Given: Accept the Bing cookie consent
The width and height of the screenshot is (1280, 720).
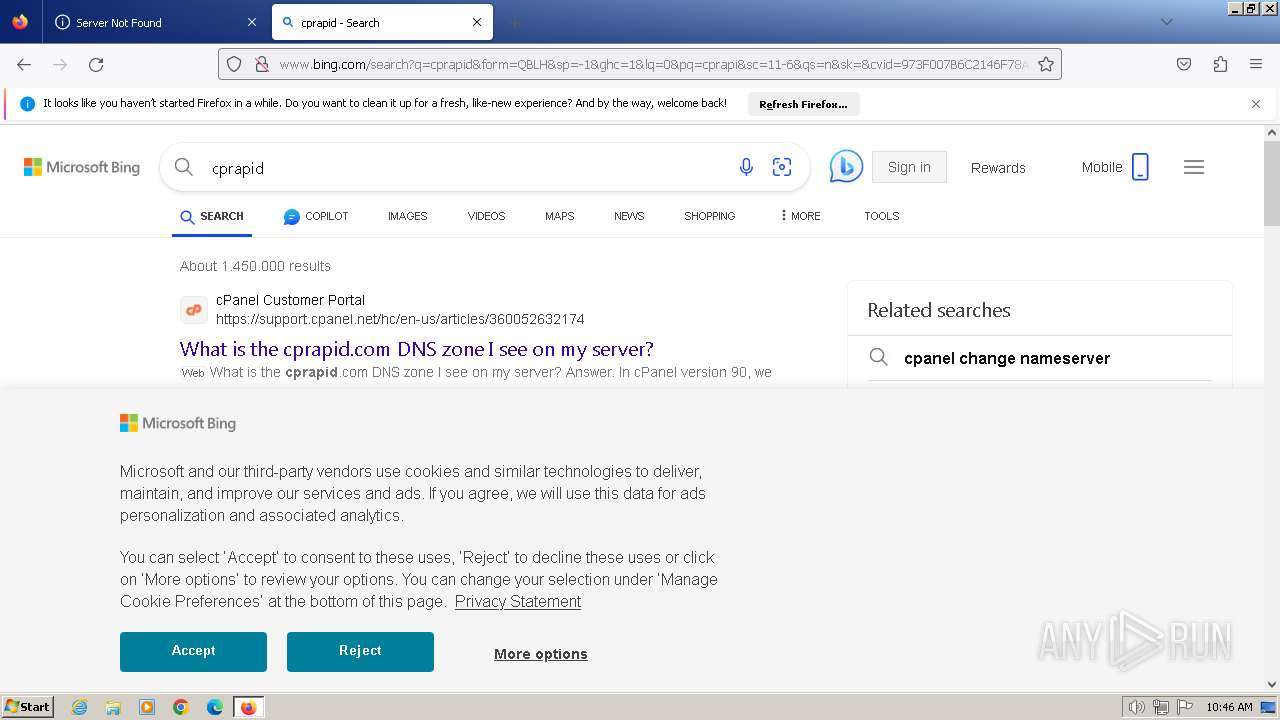Looking at the screenshot, I should [x=193, y=651].
